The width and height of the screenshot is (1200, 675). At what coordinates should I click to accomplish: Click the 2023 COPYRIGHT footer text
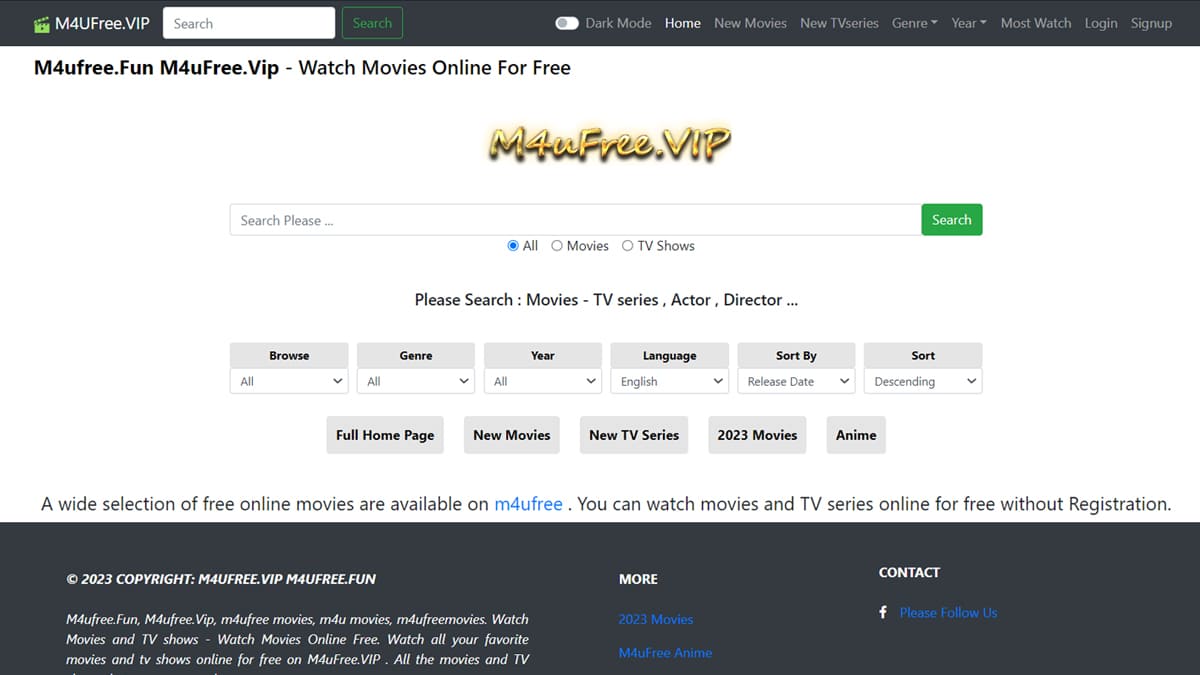coord(221,579)
